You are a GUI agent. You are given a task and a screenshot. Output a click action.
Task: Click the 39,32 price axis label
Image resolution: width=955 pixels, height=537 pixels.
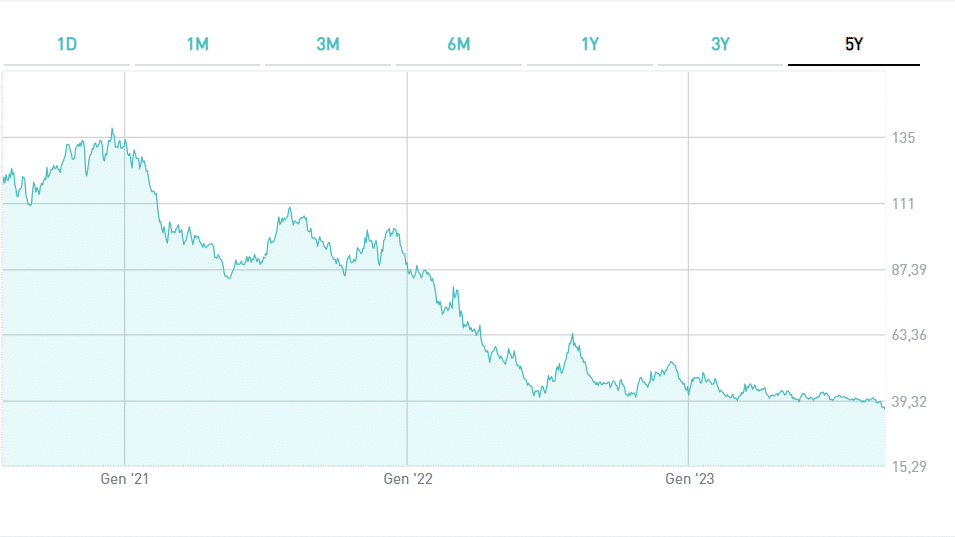tap(910, 402)
